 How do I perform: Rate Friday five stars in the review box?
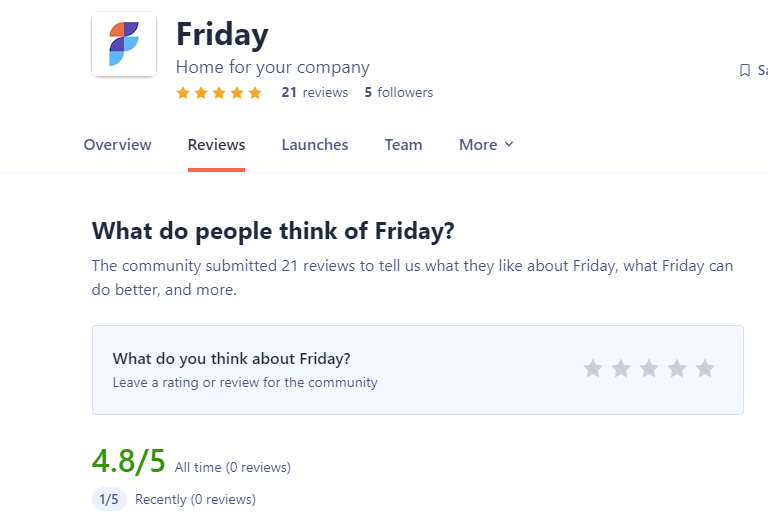[x=705, y=369]
